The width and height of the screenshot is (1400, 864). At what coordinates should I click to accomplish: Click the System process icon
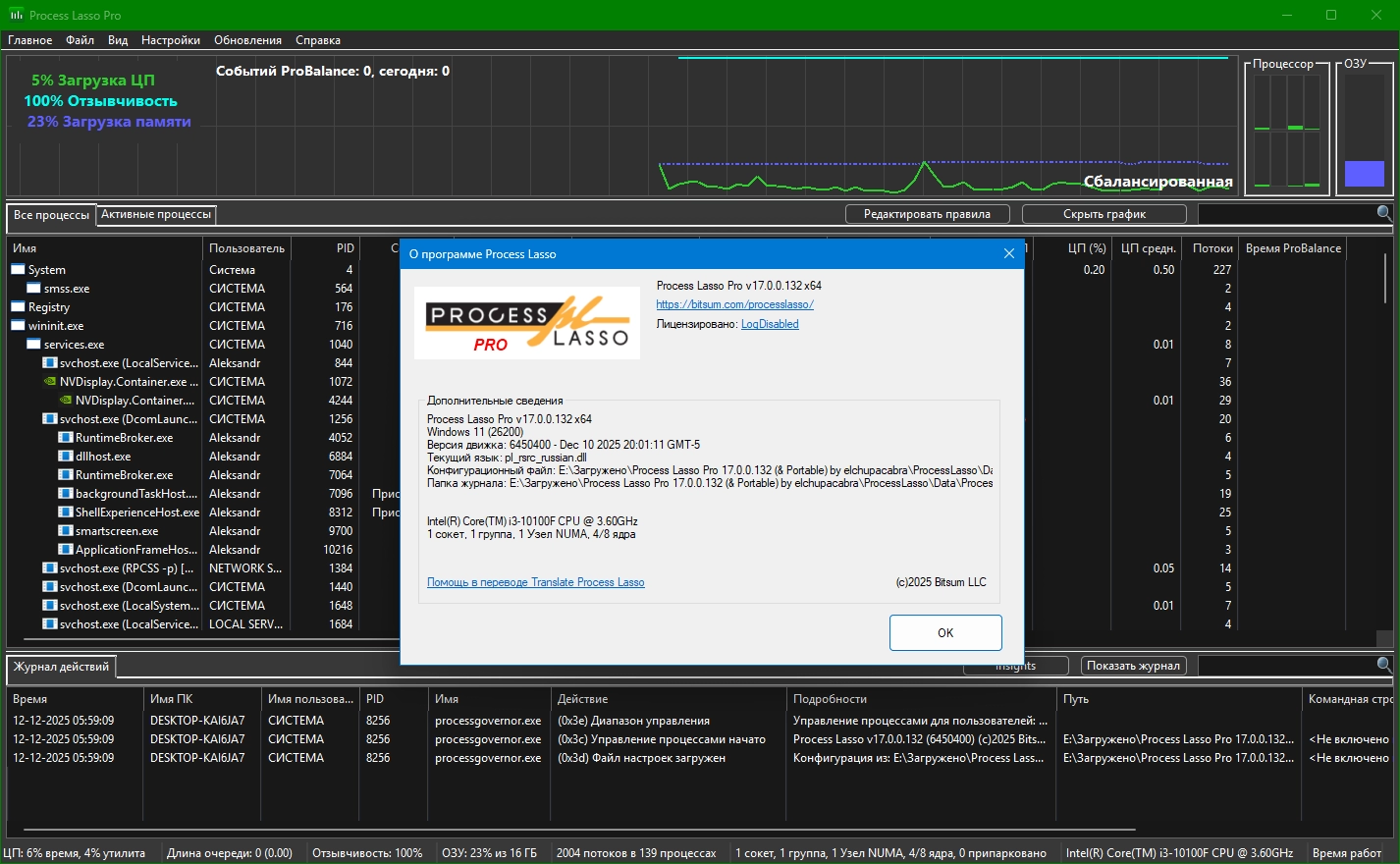point(18,269)
